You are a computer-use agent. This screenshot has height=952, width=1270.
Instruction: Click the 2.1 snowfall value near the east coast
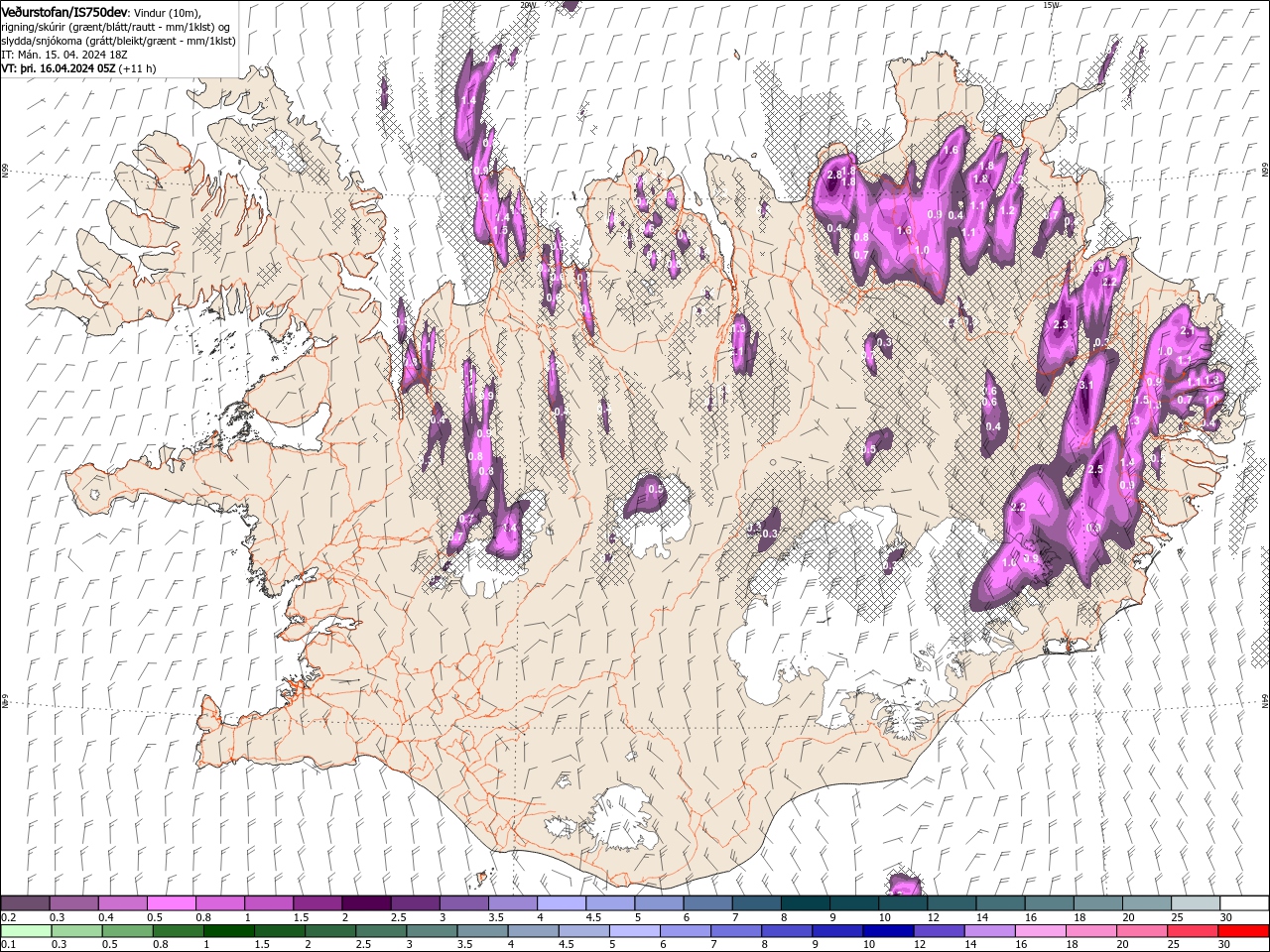point(1187,331)
